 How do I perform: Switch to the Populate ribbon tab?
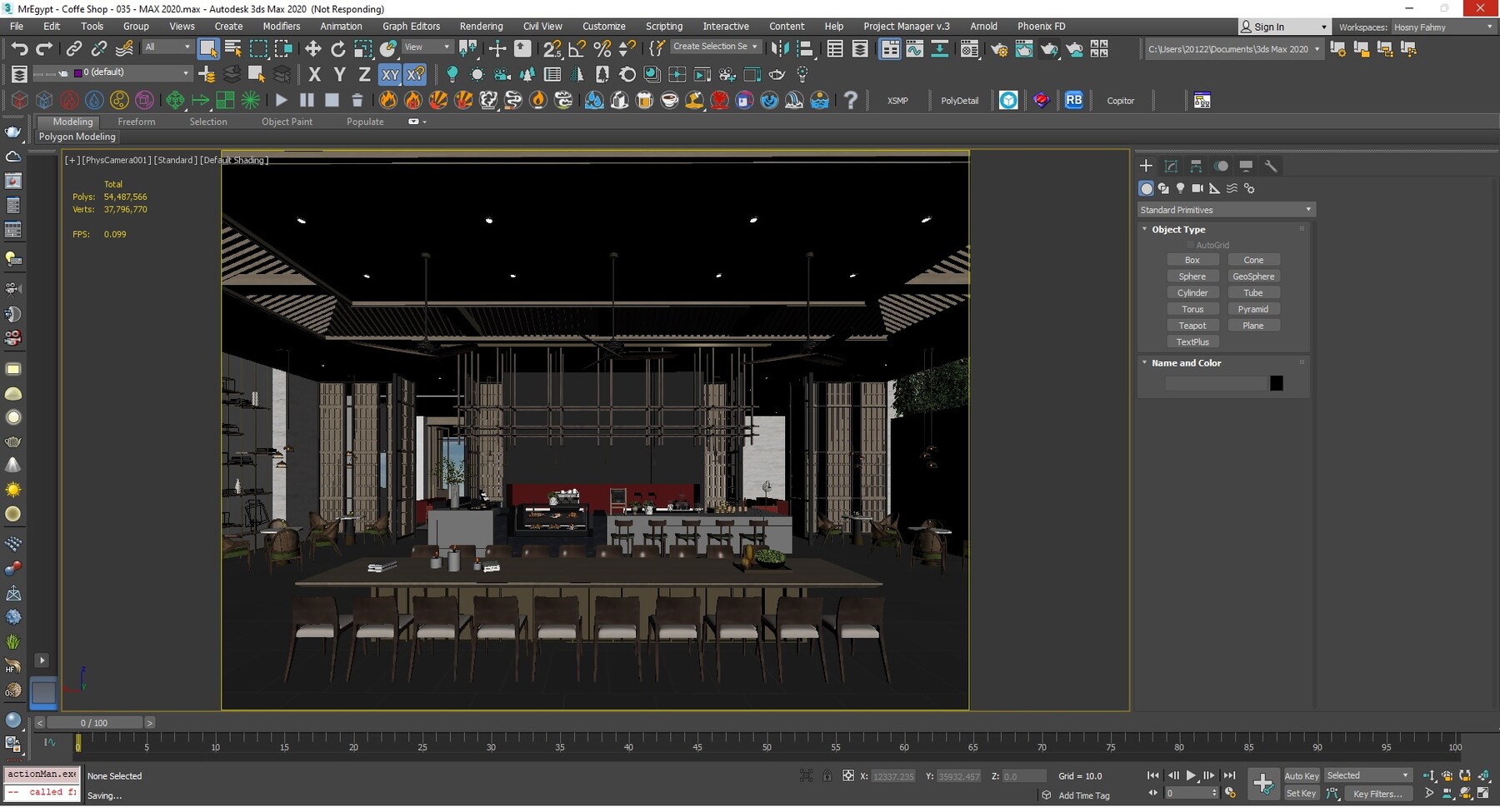tap(365, 122)
